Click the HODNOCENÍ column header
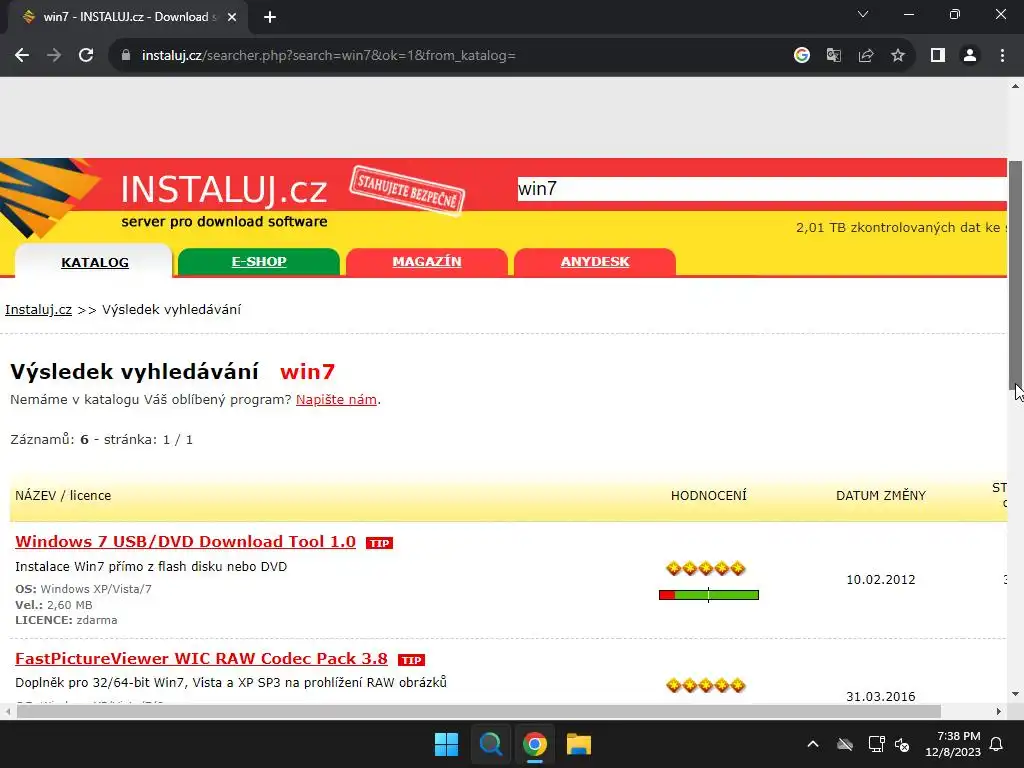Image resolution: width=1024 pixels, height=768 pixels. tap(709, 496)
